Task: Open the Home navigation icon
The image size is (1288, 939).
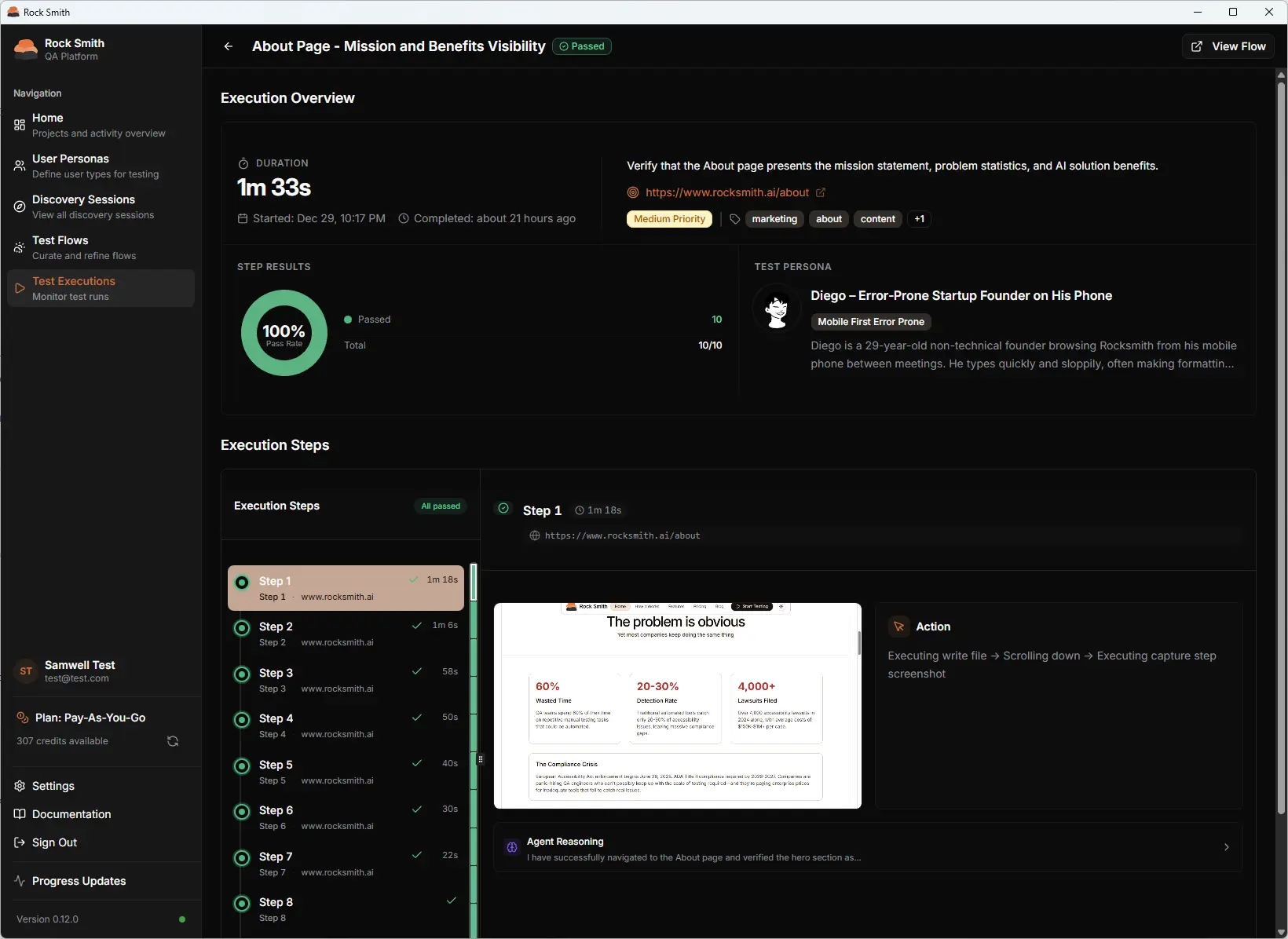Action: click(x=19, y=124)
